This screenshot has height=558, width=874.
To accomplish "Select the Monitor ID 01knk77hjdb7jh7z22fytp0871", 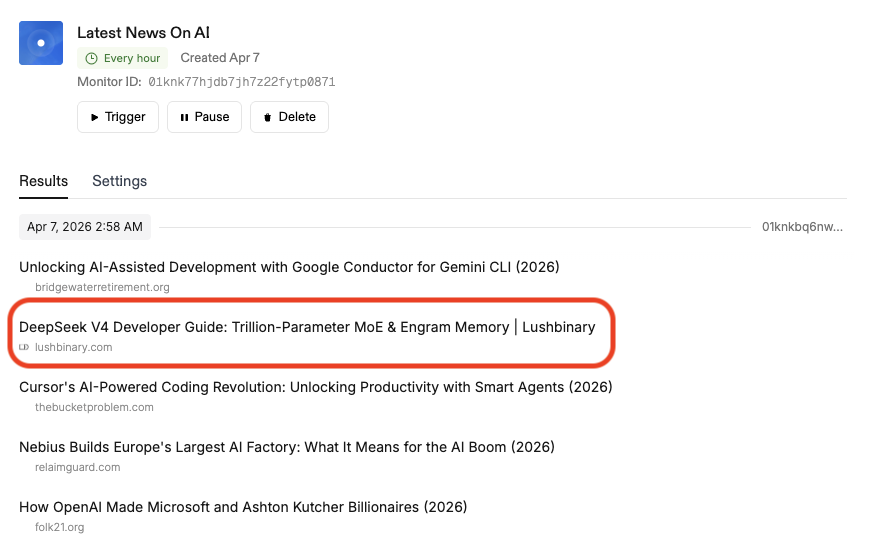I will click(x=241, y=82).
